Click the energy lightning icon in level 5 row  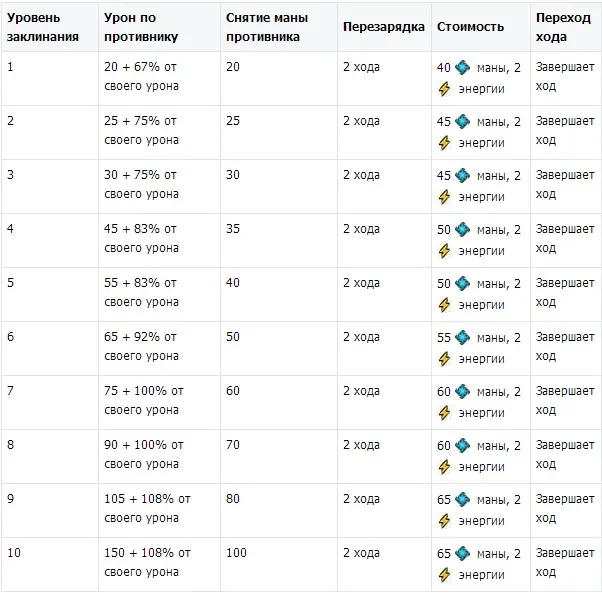pyautogui.click(x=445, y=304)
